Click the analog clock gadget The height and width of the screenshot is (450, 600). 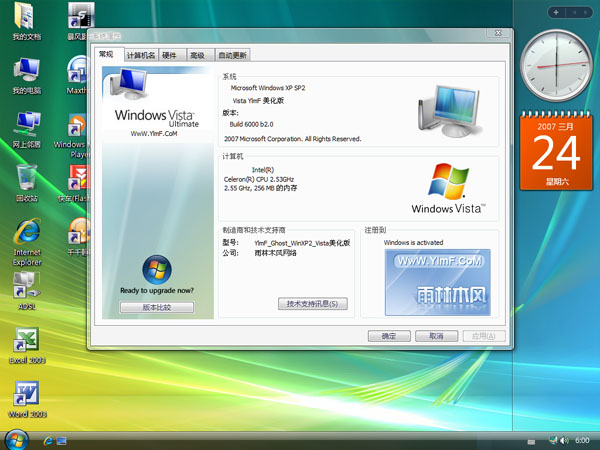coord(556,65)
